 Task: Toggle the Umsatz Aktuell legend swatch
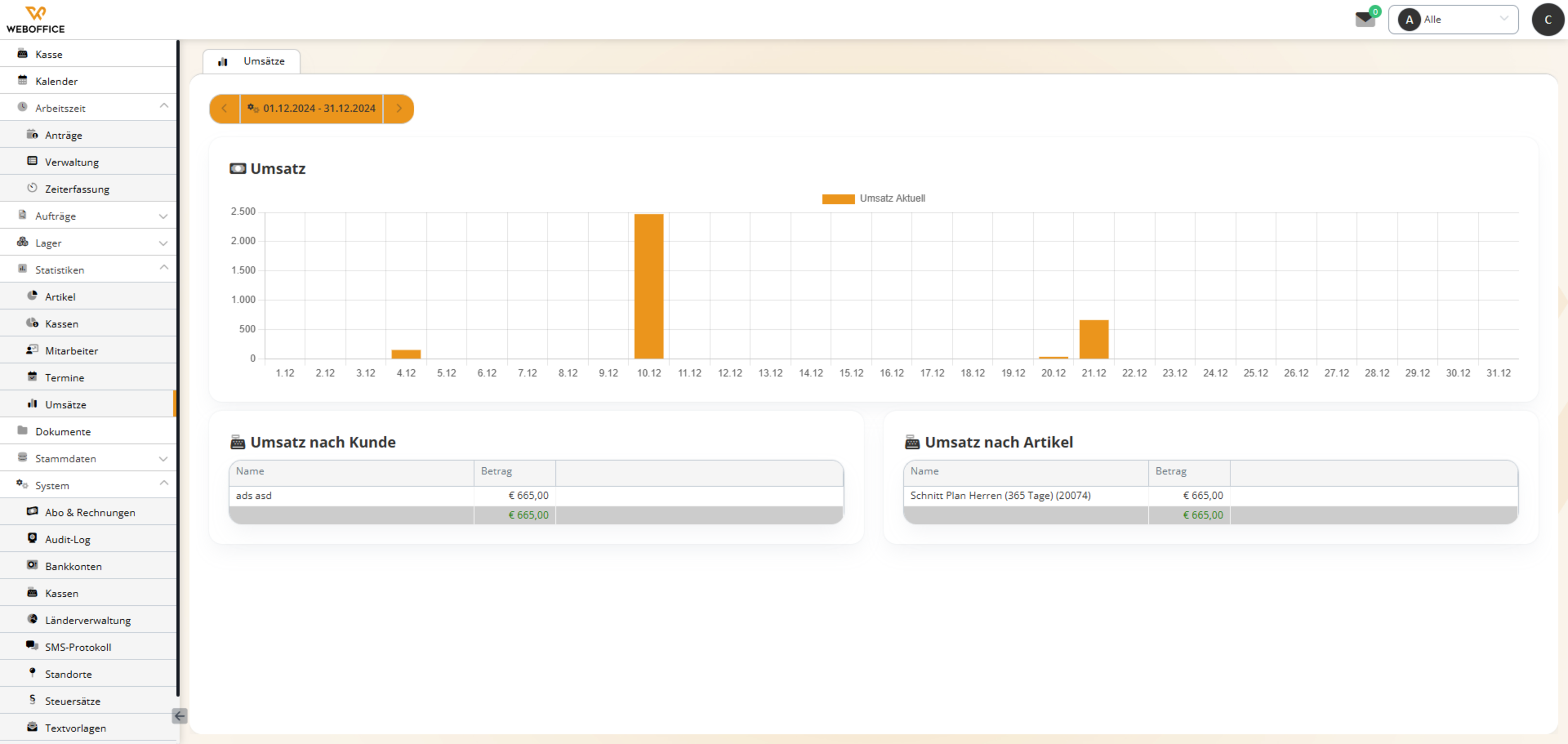(x=838, y=198)
